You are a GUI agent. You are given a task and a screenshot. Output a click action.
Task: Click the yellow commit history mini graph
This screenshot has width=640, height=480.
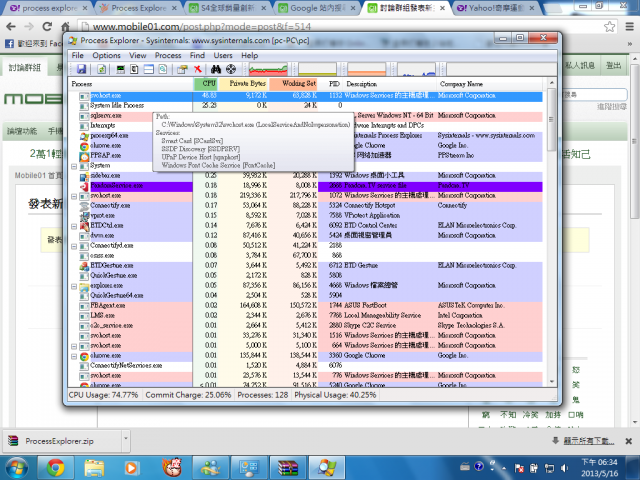pyautogui.click(x=317, y=69)
